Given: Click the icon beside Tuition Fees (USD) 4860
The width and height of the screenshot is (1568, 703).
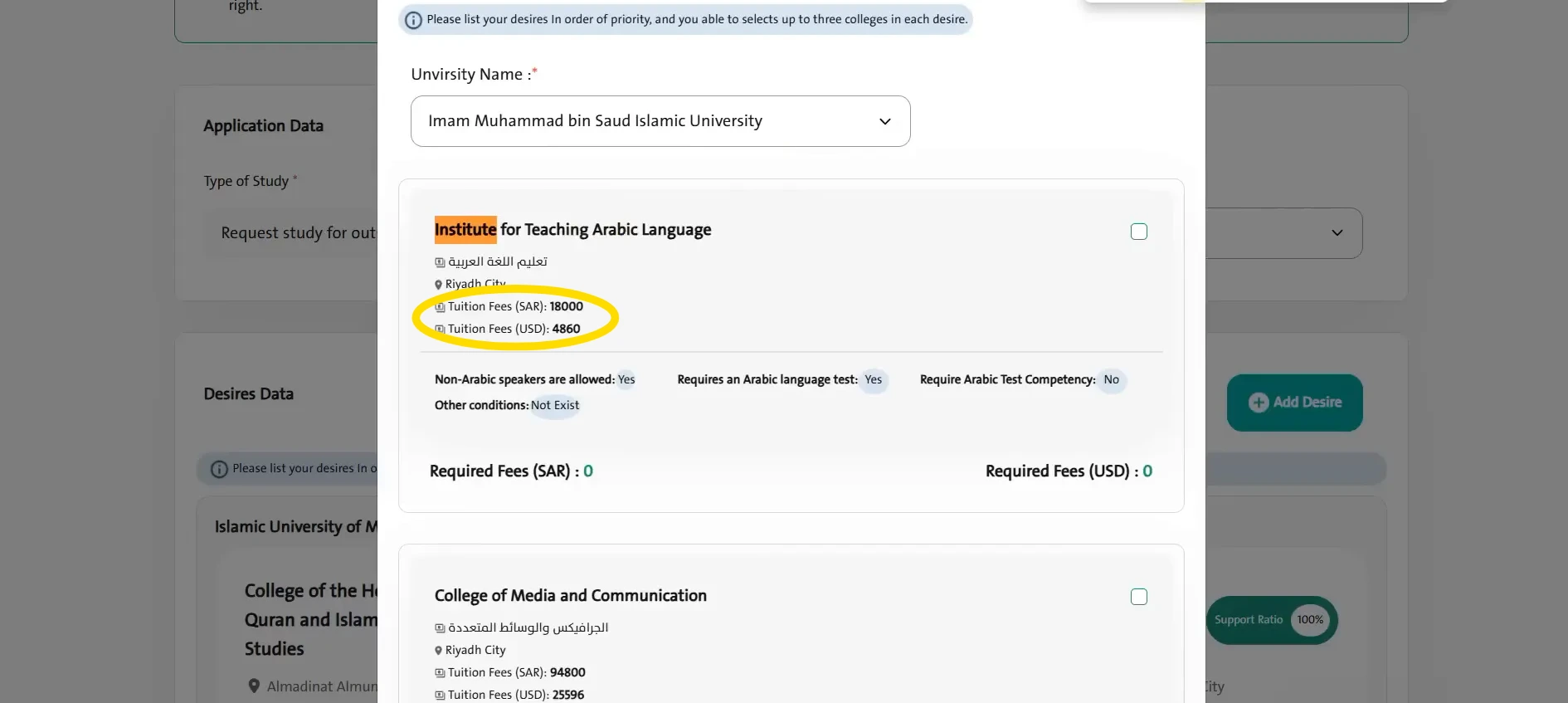Looking at the screenshot, I should click(x=440, y=330).
